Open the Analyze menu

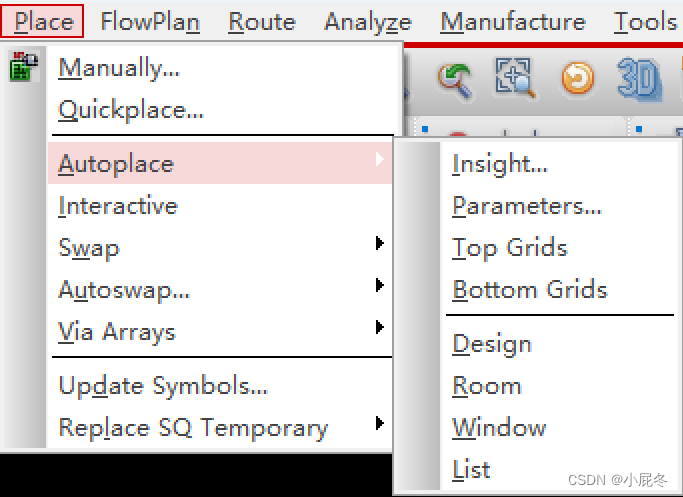(x=368, y=22)
